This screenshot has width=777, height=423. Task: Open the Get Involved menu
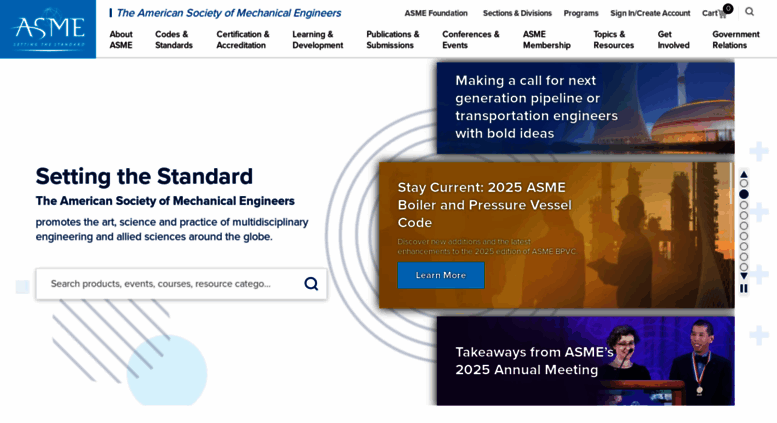click(x=673, y=40)
